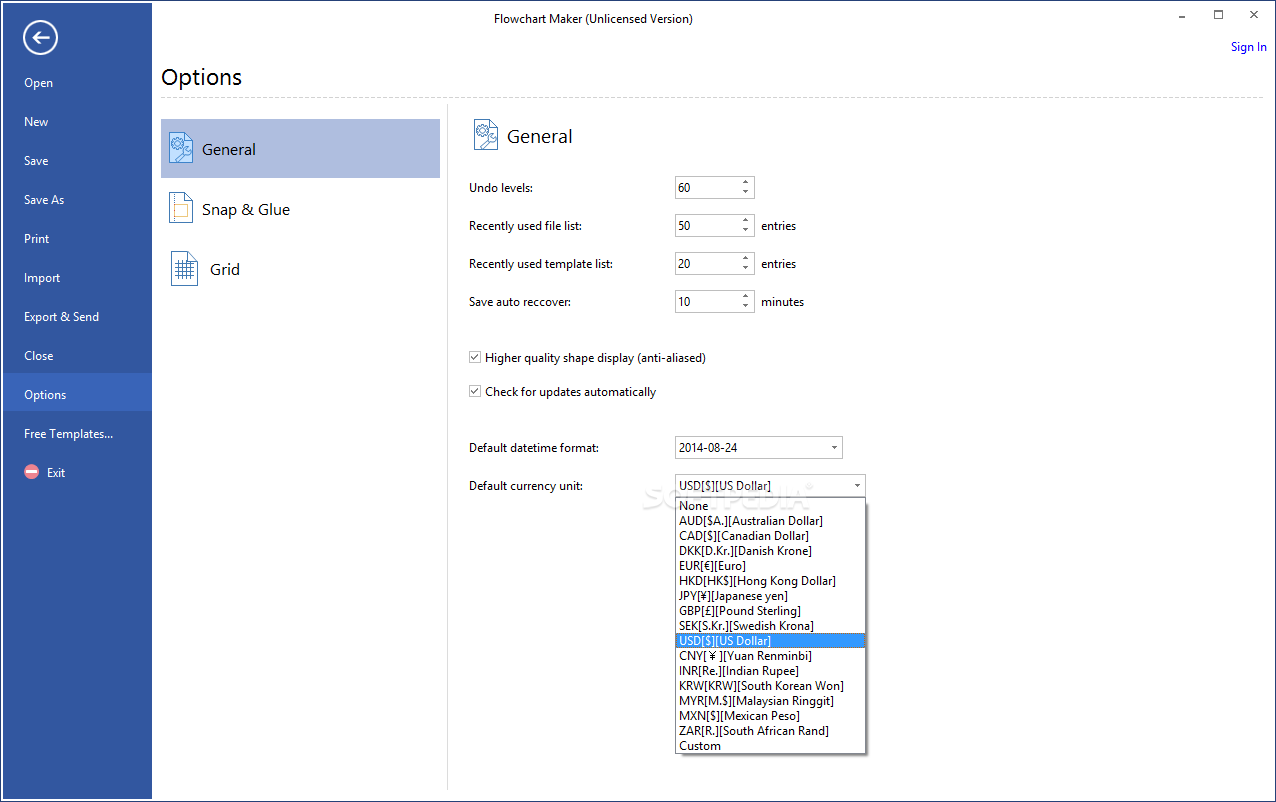The image size is (1276, 802).
Task: Click the Grid page icon
Action: pos(184,268)
